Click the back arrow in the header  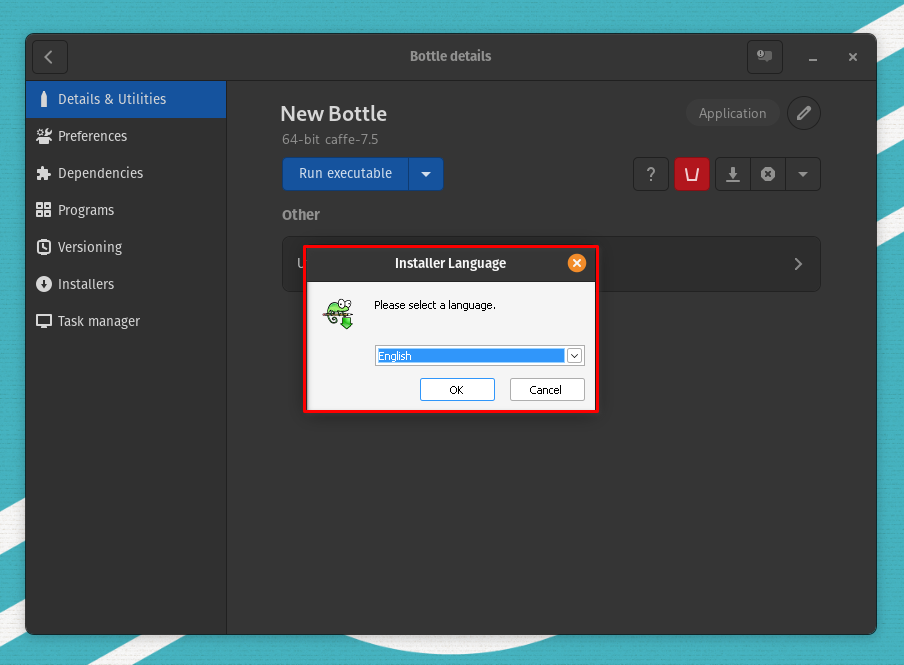[x=50, y=57]
